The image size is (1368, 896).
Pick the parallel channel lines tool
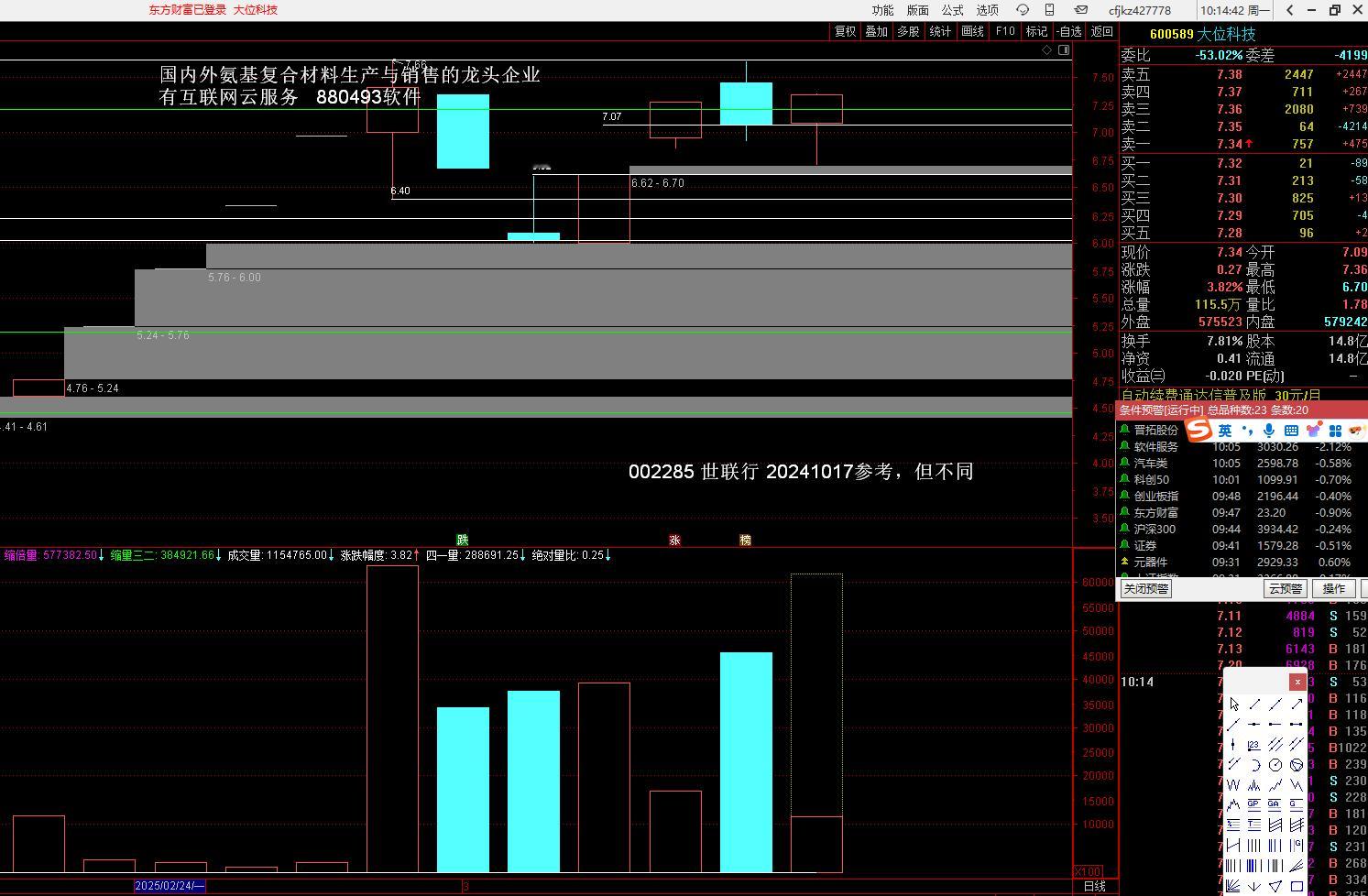[1275, 744]
